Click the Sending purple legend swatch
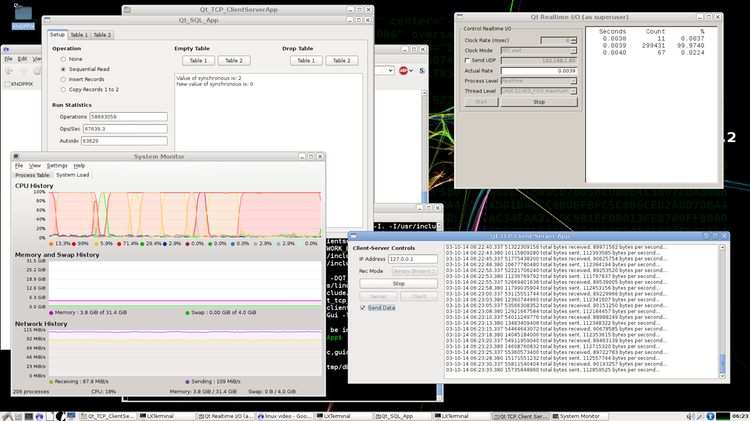Viewport: 750px width, 421px height. (x=188, y=381)
